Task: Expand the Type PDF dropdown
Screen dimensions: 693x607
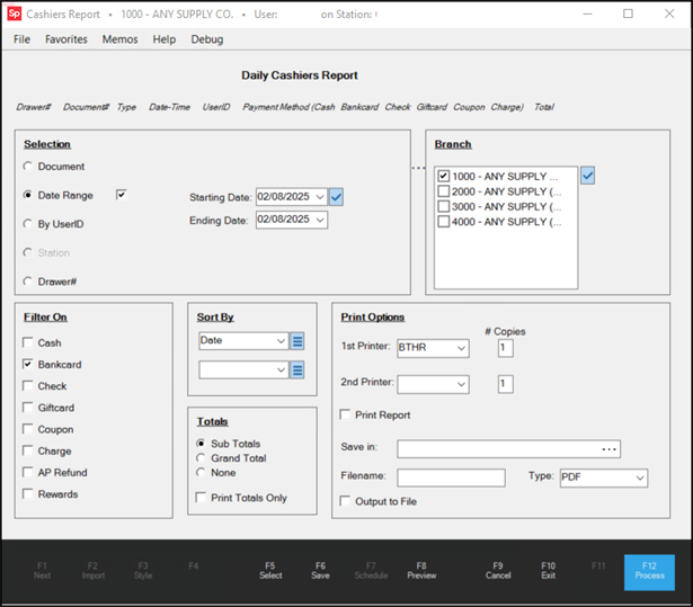Action: 638,478
